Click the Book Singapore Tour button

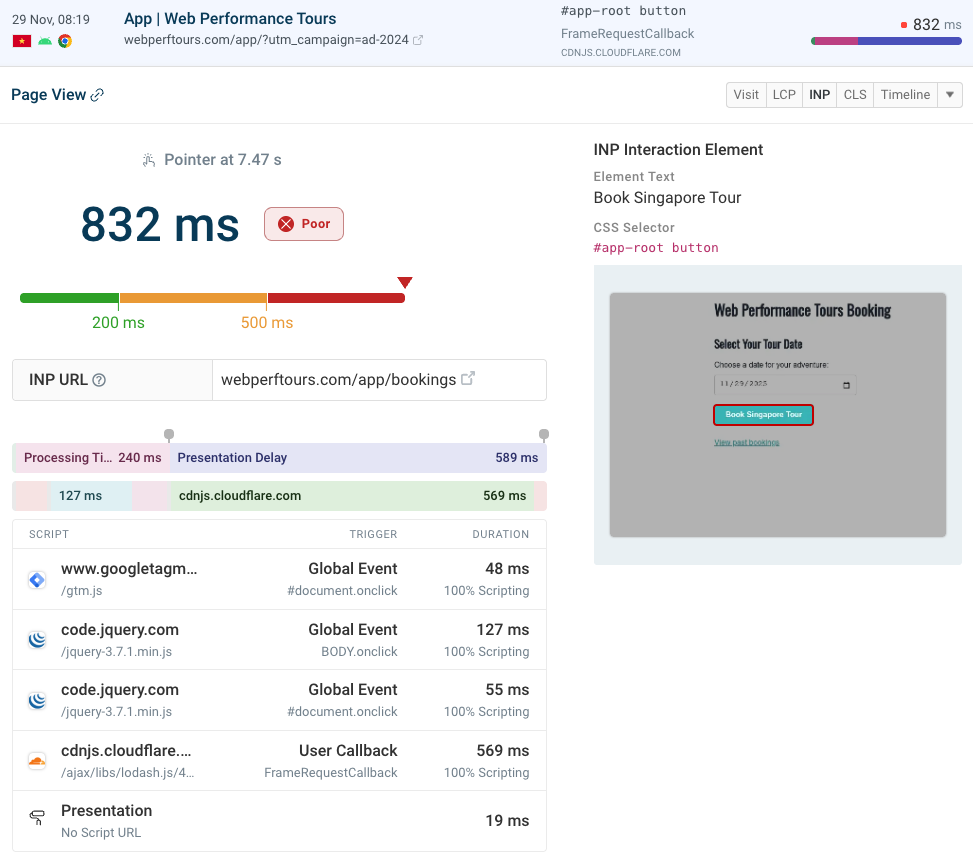tap(763, 413)
